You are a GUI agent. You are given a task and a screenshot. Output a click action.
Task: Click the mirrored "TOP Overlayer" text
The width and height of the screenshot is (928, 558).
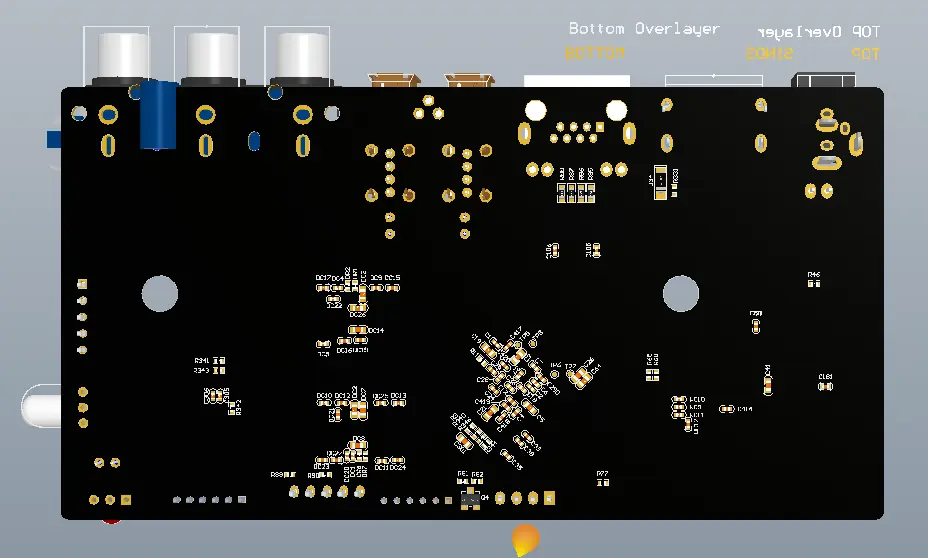click(x=819, y=32)
